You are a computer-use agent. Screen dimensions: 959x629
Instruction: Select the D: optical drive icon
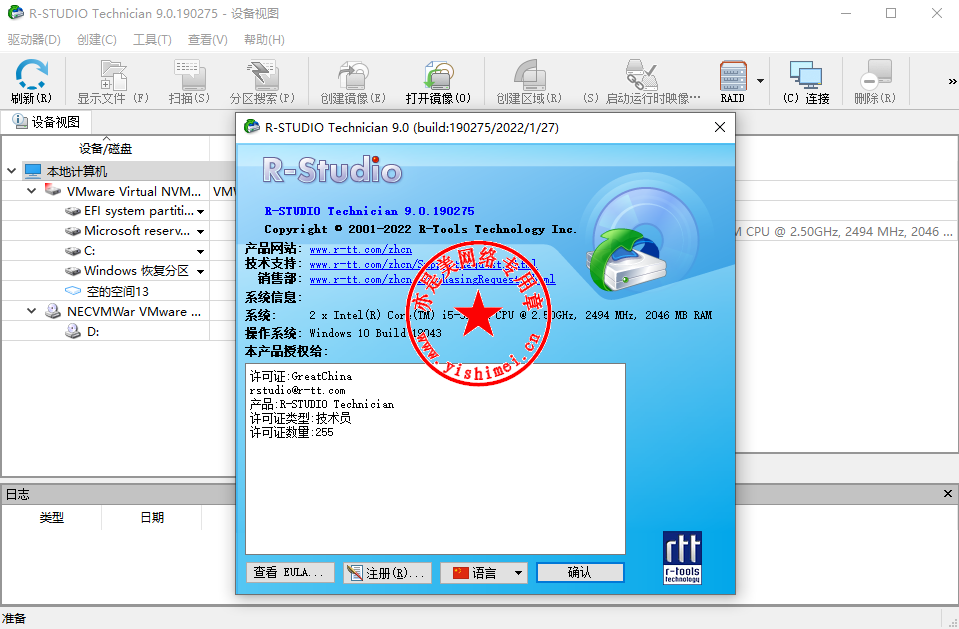pyautogui.click(x=73, y=331)
